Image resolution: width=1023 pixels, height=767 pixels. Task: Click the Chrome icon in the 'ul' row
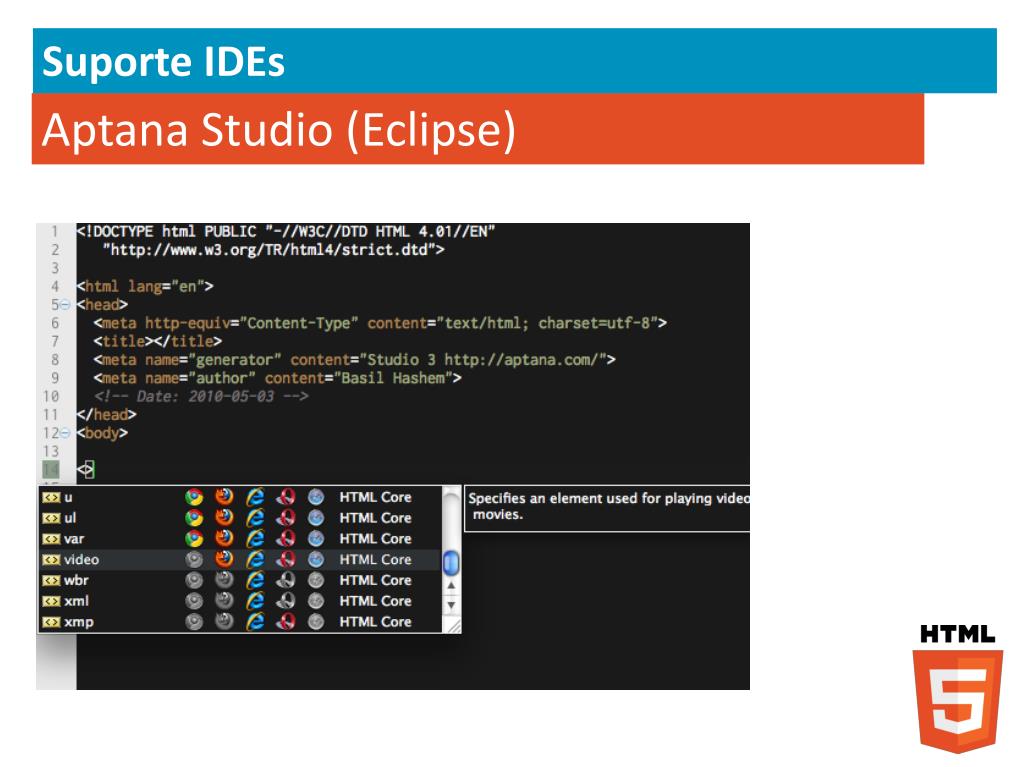tap(194, 519)
